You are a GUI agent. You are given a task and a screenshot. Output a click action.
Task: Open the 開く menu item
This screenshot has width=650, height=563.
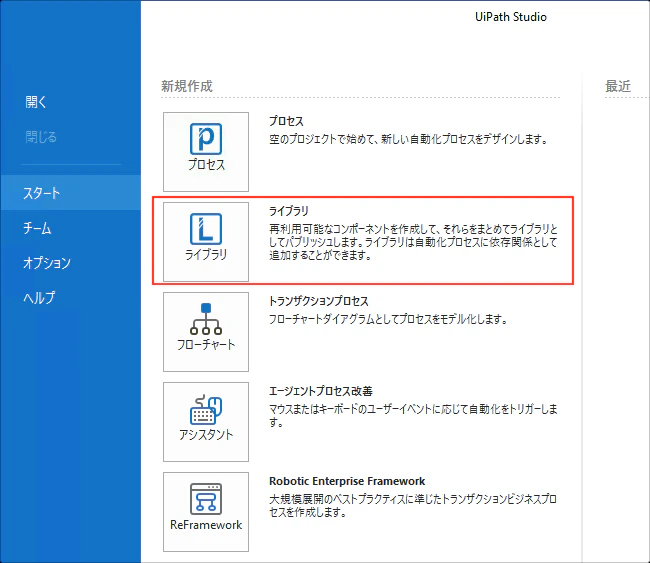click(36, 102)
